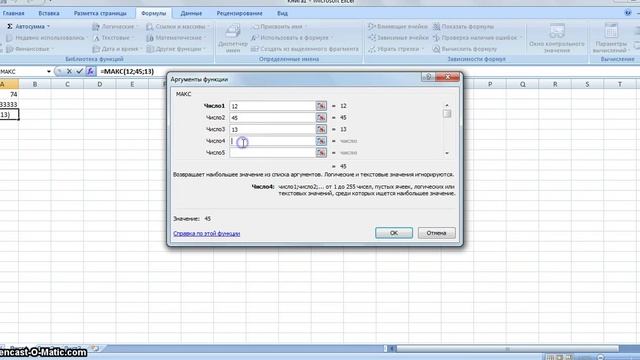The width and height of the screenshot is (640, 360).
Task: Close the Аргументы функции dialog
Action: pos(447,77)
